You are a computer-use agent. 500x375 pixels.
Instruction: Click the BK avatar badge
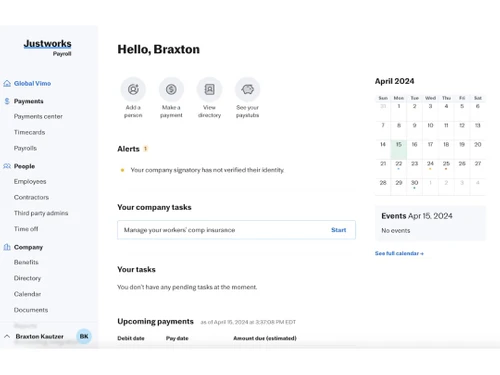84,336
